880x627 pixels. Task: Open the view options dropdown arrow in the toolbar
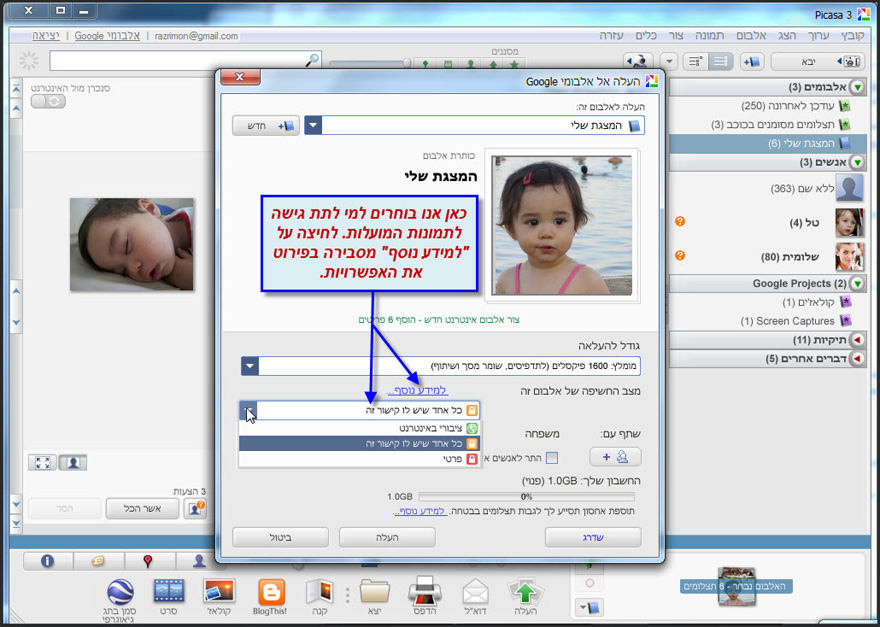pos(668,61)
